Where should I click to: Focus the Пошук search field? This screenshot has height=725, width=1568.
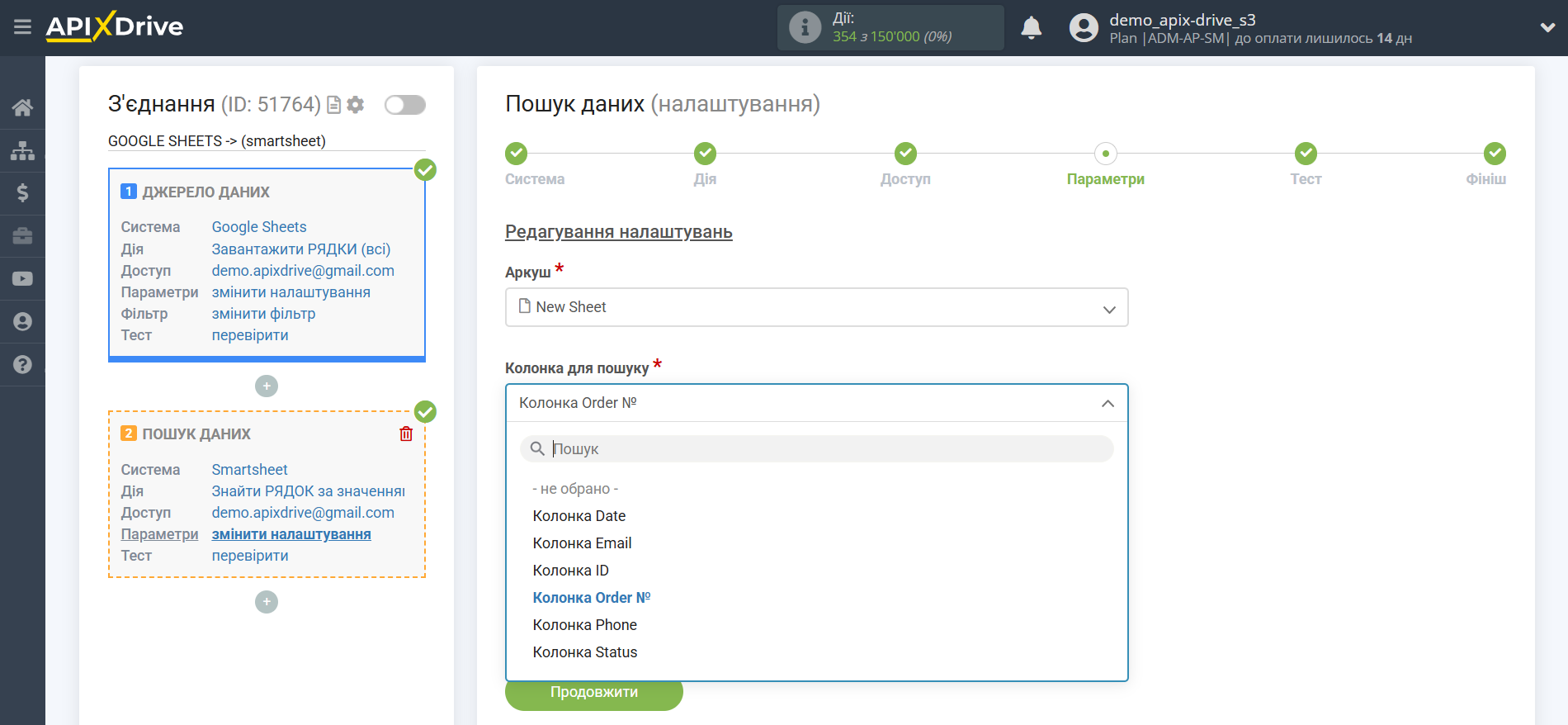click(816, 448)
